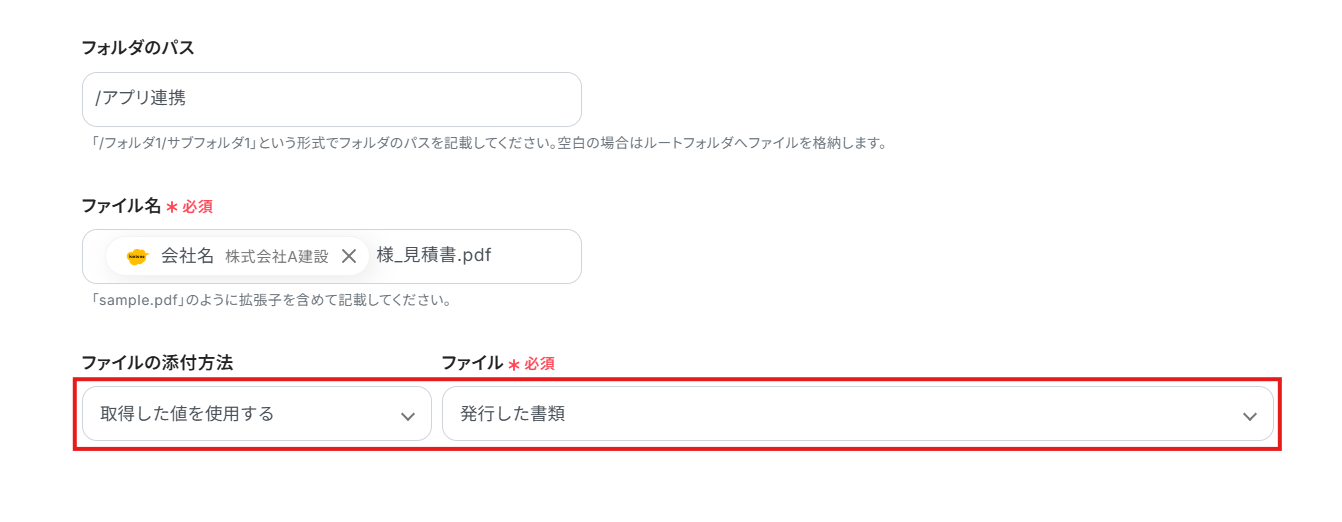Click the ファイルの添付方法 label
1342x522 pixels.
pos(157,363)
